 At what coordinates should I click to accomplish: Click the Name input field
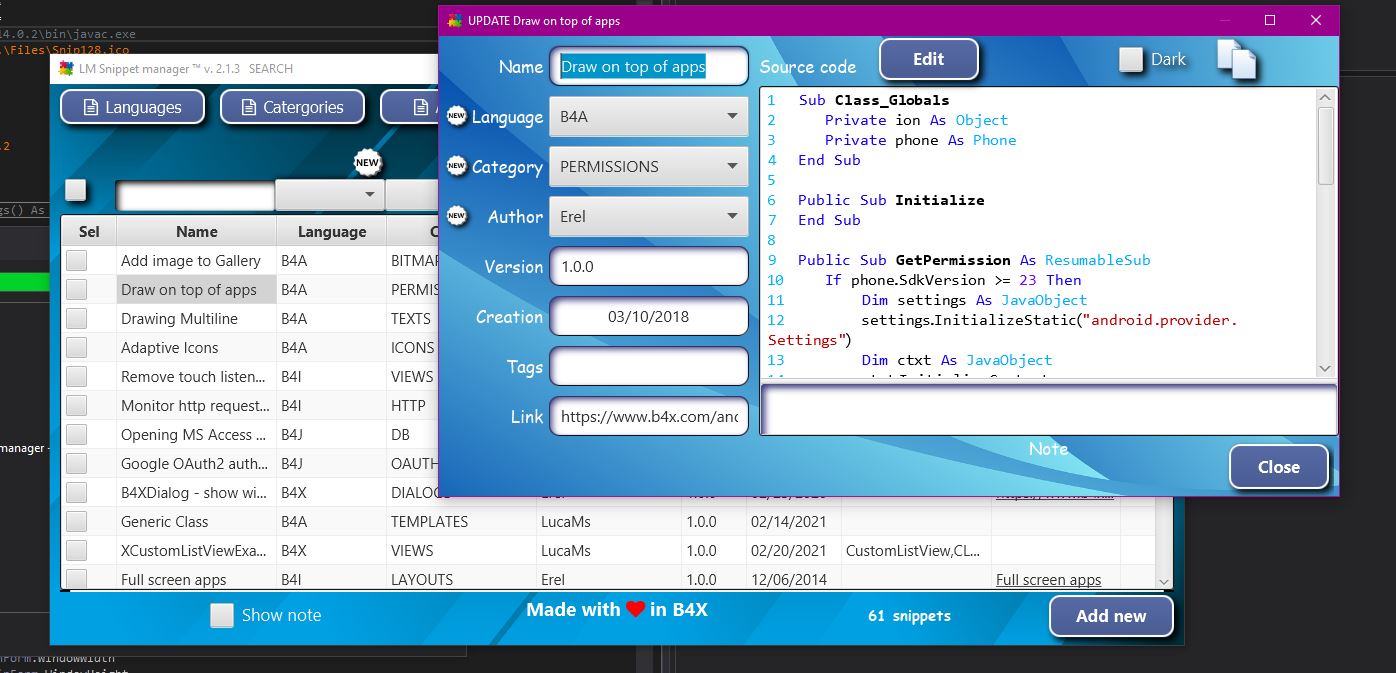[648, 67]
